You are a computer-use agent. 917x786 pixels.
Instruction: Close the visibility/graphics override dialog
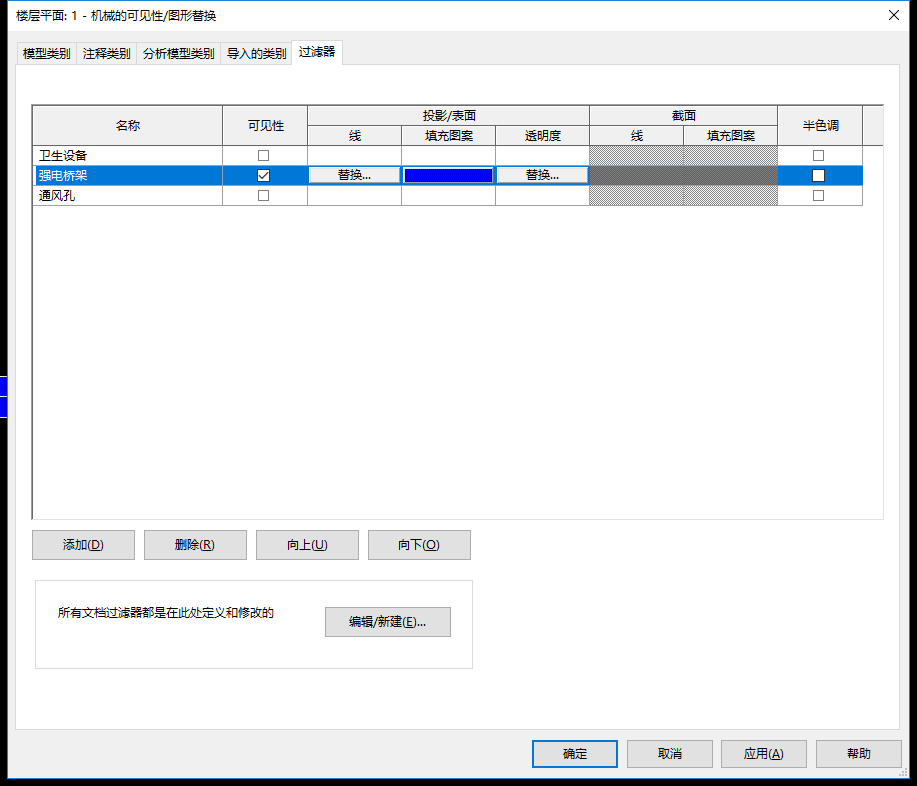(x=894, y=15)
